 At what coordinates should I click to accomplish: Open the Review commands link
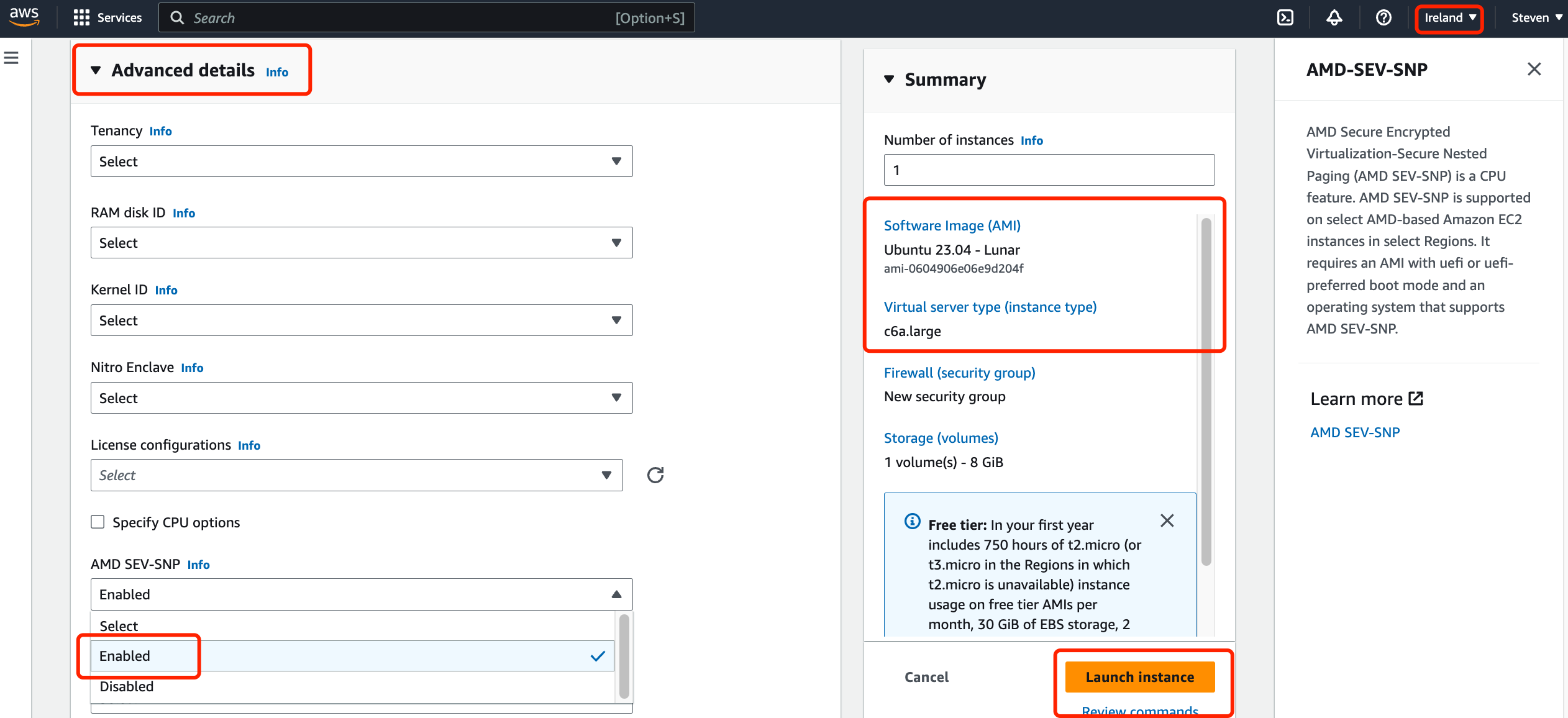(x=1140, y=711)
